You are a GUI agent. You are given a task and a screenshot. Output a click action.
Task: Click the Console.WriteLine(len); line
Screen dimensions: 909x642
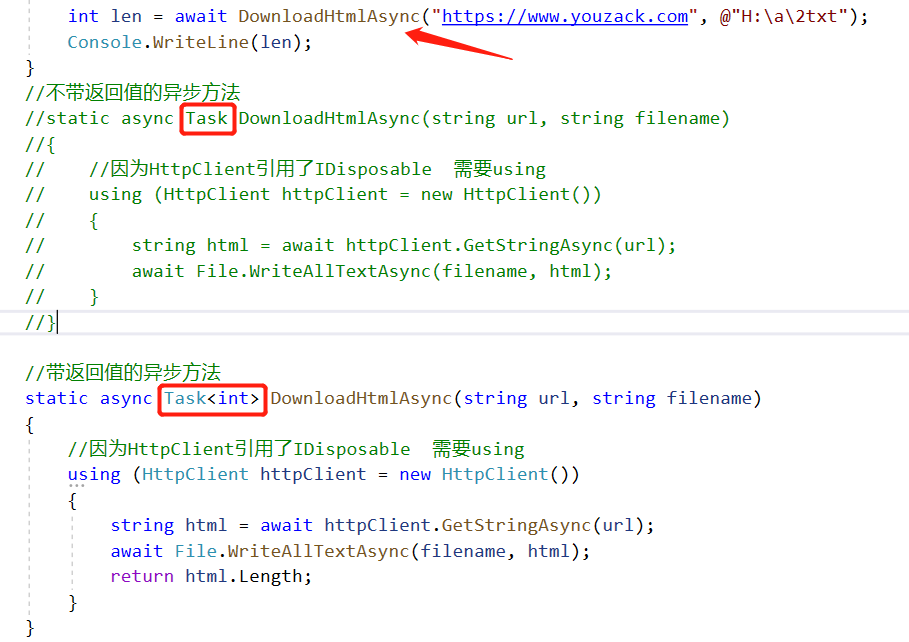[x=190, y=42]
